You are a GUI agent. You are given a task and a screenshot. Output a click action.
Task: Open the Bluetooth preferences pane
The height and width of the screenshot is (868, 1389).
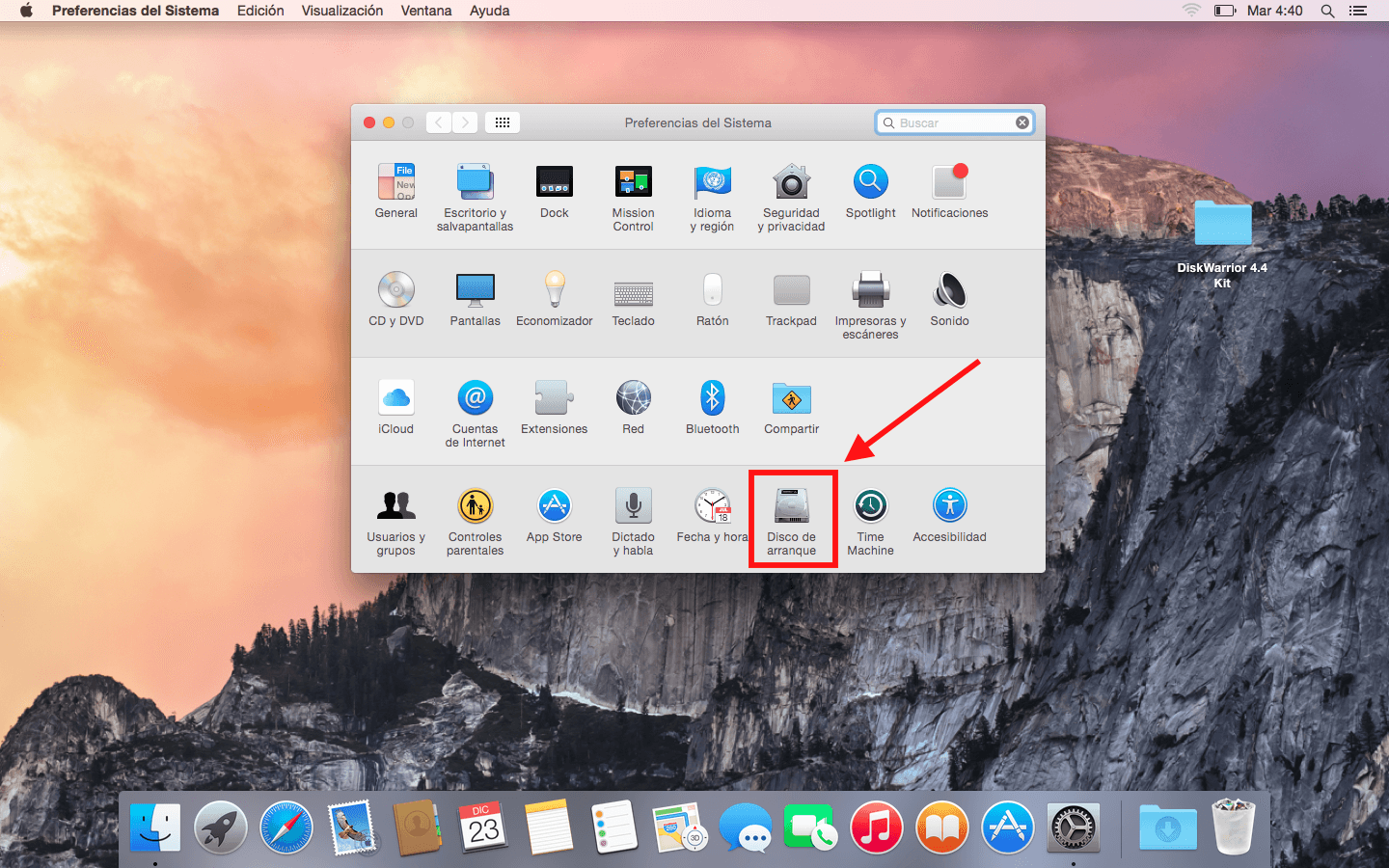713,407
